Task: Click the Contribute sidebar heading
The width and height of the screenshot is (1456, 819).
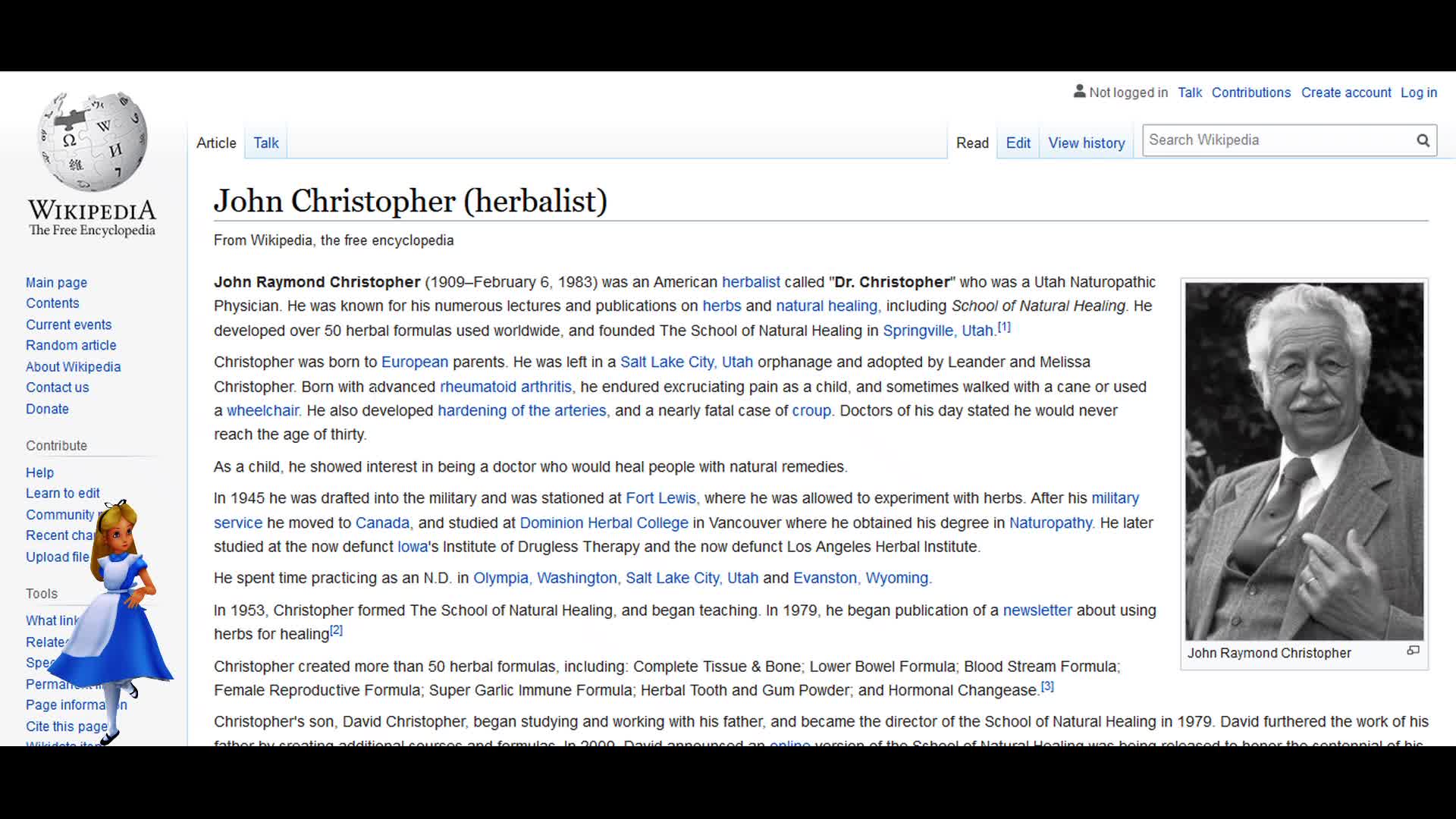Action: point(56,445)
